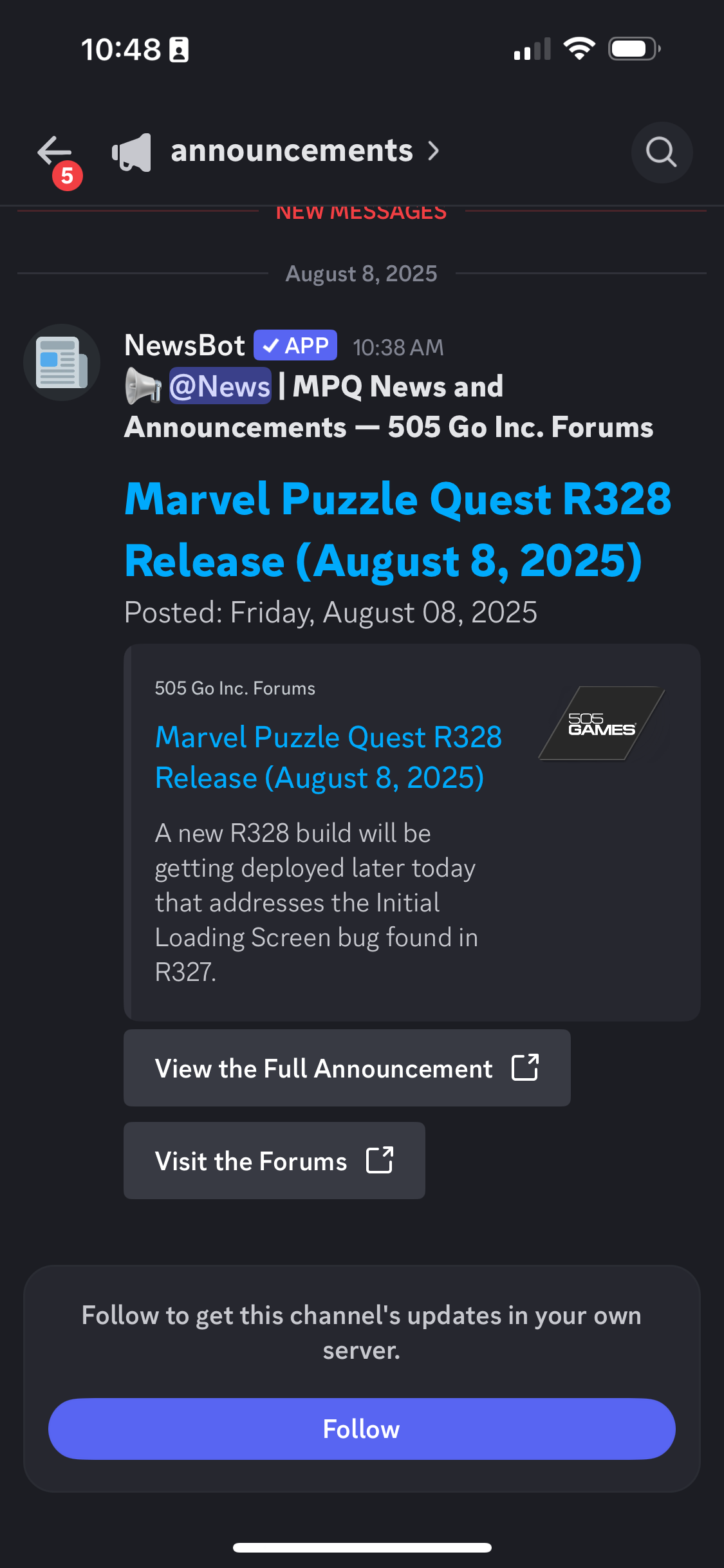Open NewsBot's newspaper avatar

click(62, 362)
